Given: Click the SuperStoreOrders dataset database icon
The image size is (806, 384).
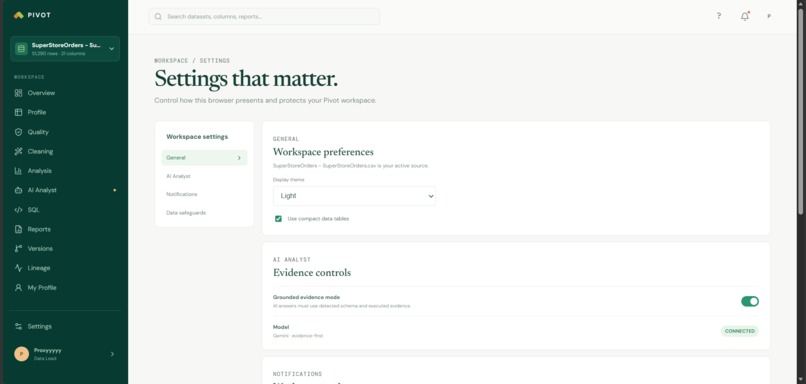Looking at the screenshot, I should [21, 49].
